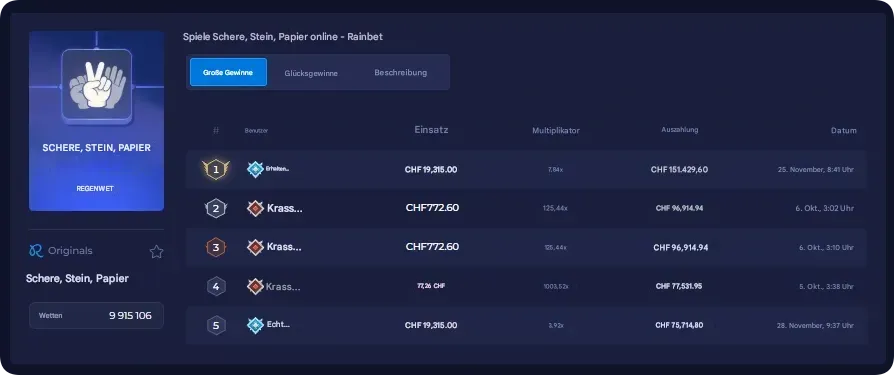Viewport: 894px width, 375px height.
Task: Open Krass... user in rank 3 row
Action: pos(285,247)
